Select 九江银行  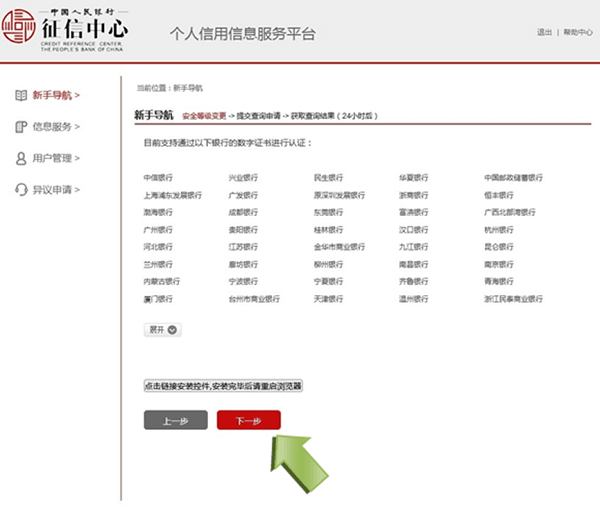414,247
